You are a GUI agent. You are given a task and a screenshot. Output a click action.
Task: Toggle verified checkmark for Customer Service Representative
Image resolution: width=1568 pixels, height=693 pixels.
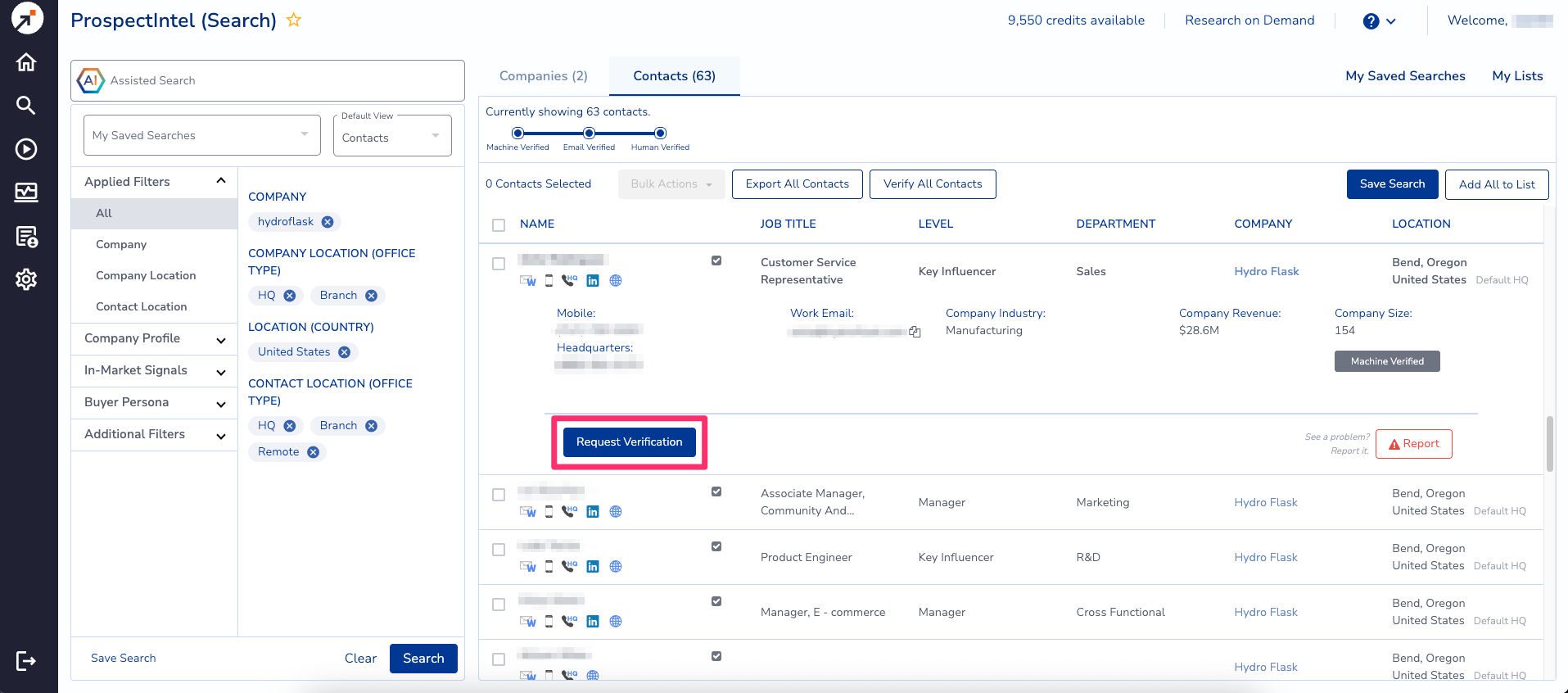pyautogui.click(x=716, y=260)
